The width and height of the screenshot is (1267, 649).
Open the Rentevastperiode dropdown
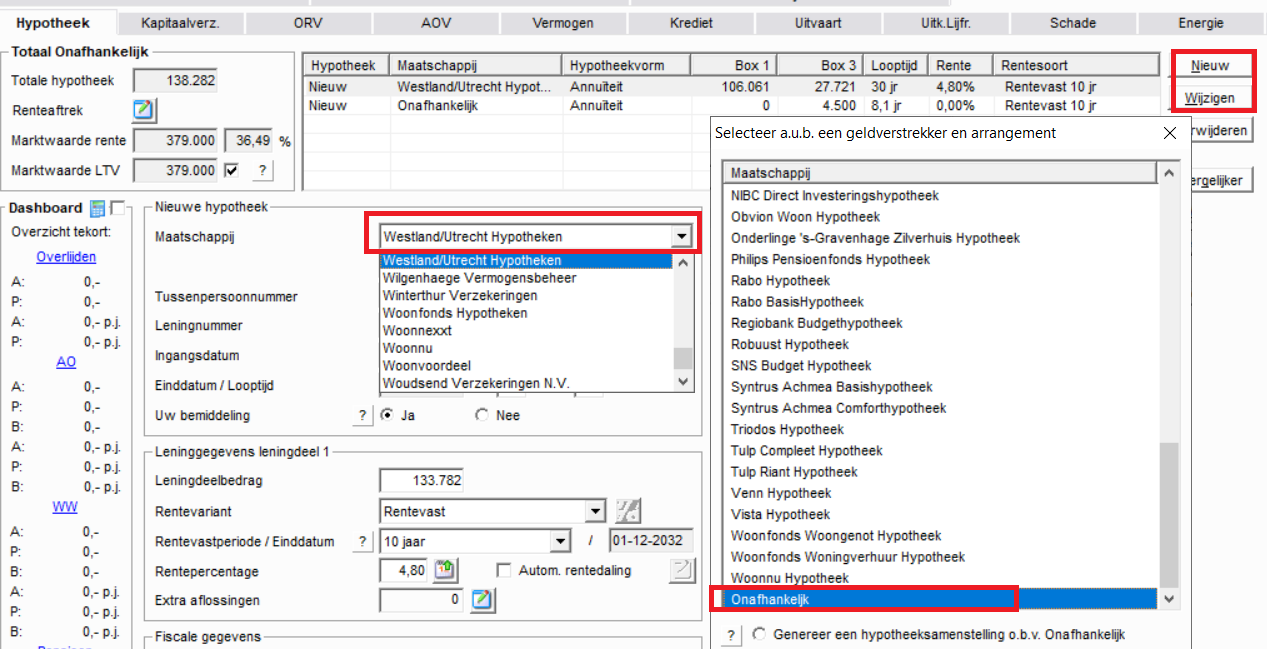(560, 541)
